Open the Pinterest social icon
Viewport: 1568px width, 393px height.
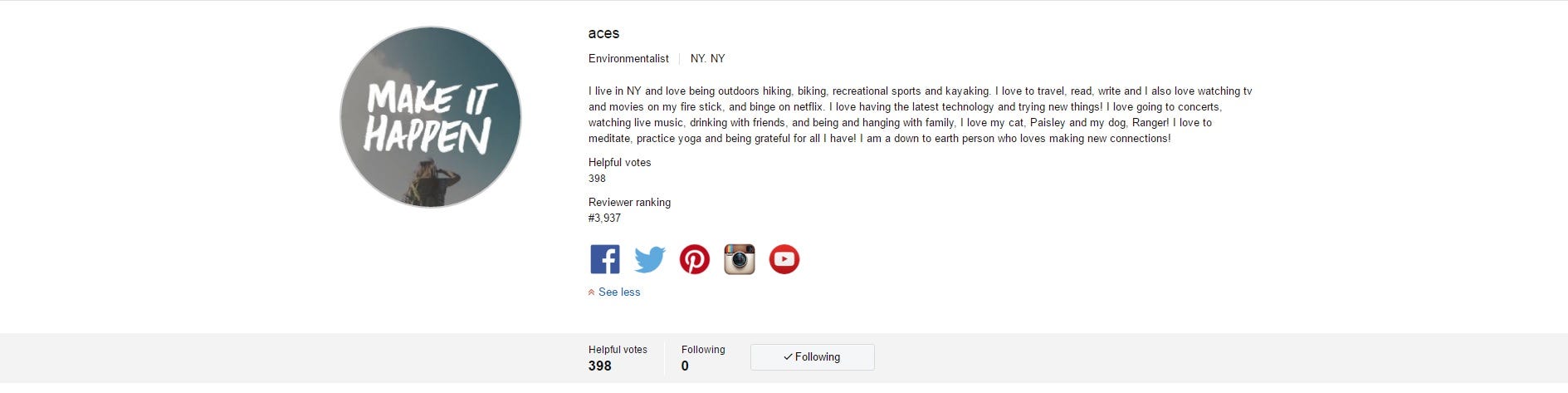point(695,259)
